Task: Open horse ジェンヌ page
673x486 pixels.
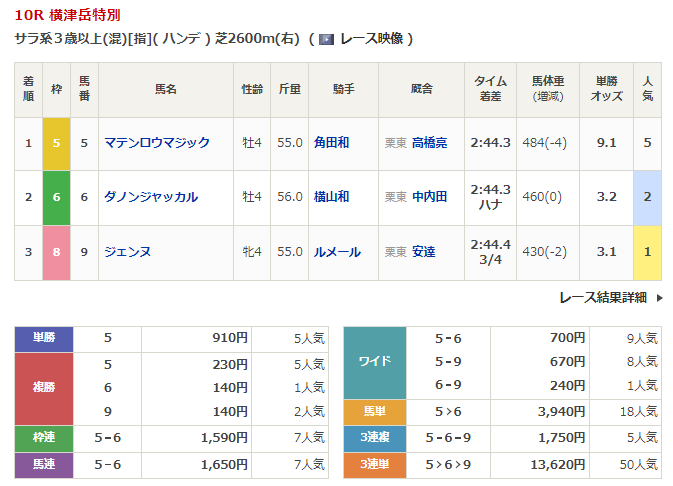Action: (x=128, y=252)
